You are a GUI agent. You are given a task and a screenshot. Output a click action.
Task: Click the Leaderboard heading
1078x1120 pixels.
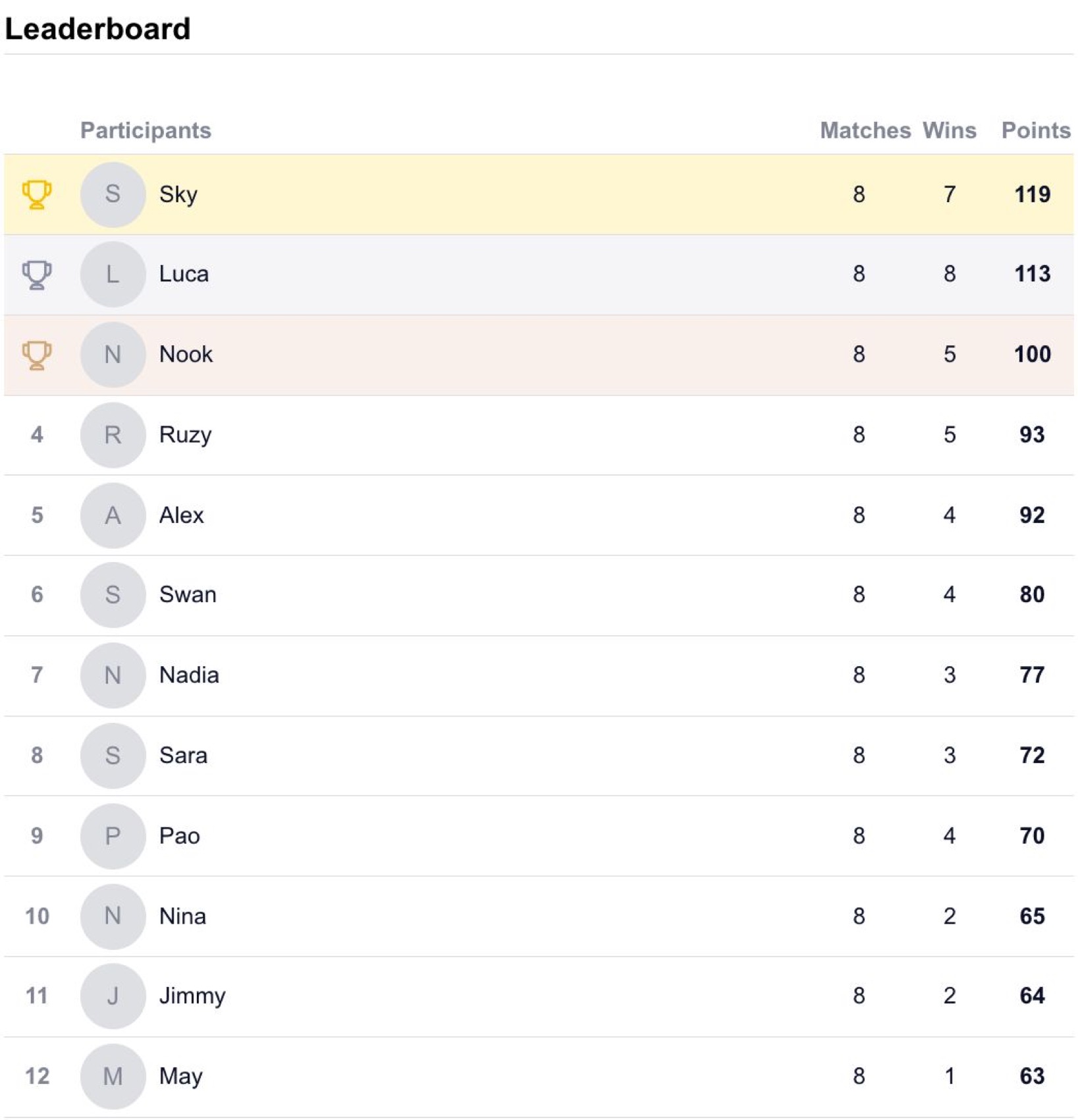(97, 29)
